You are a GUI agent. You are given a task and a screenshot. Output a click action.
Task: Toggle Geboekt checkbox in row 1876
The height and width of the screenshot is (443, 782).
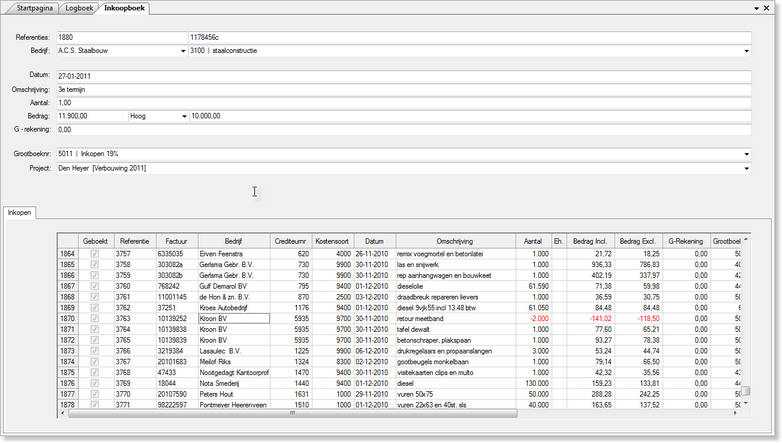click(95, 383)
